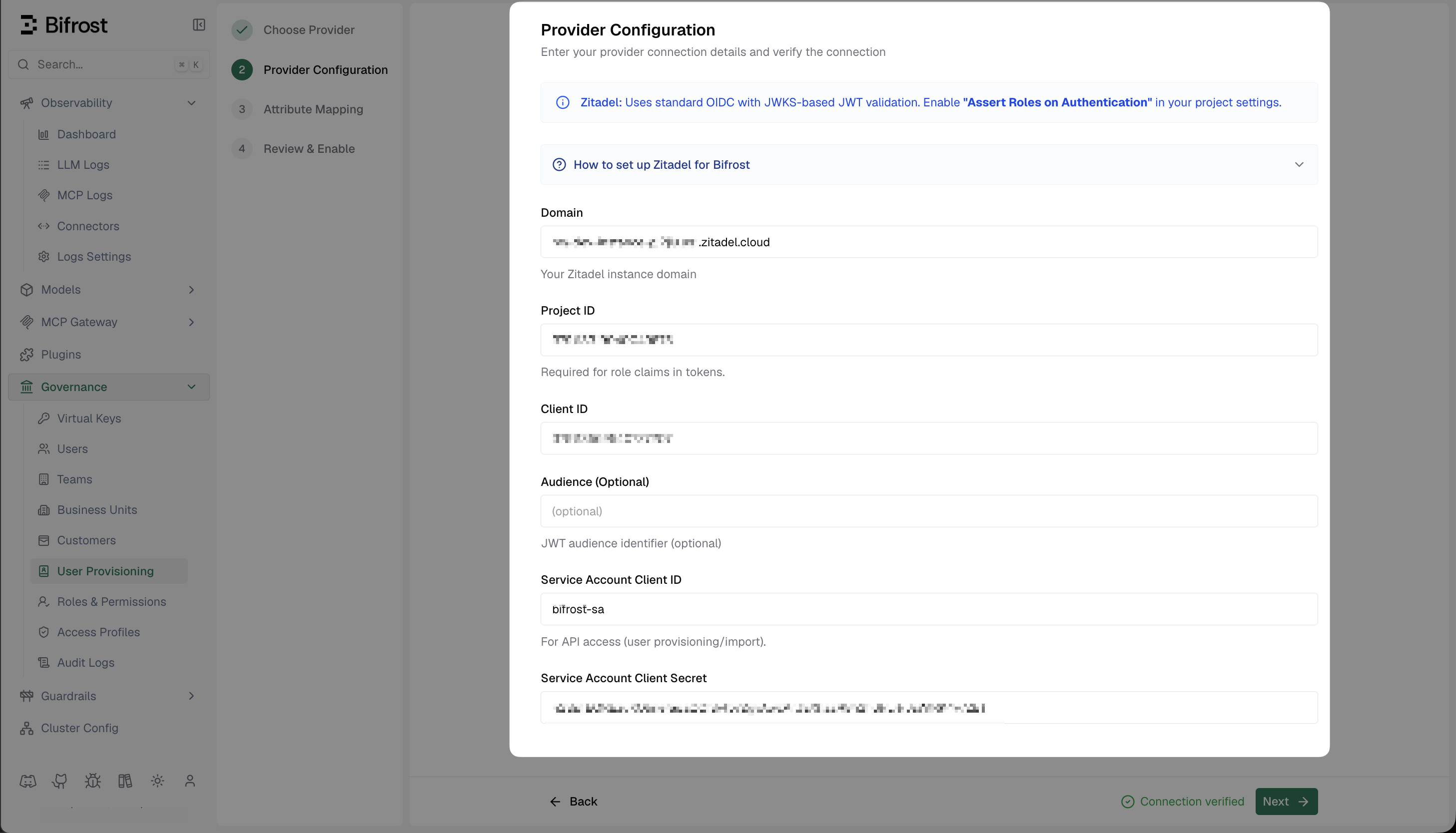Jump to Review & Enable step
This screenshot has height=833, width=1456.
pos(294,149)
